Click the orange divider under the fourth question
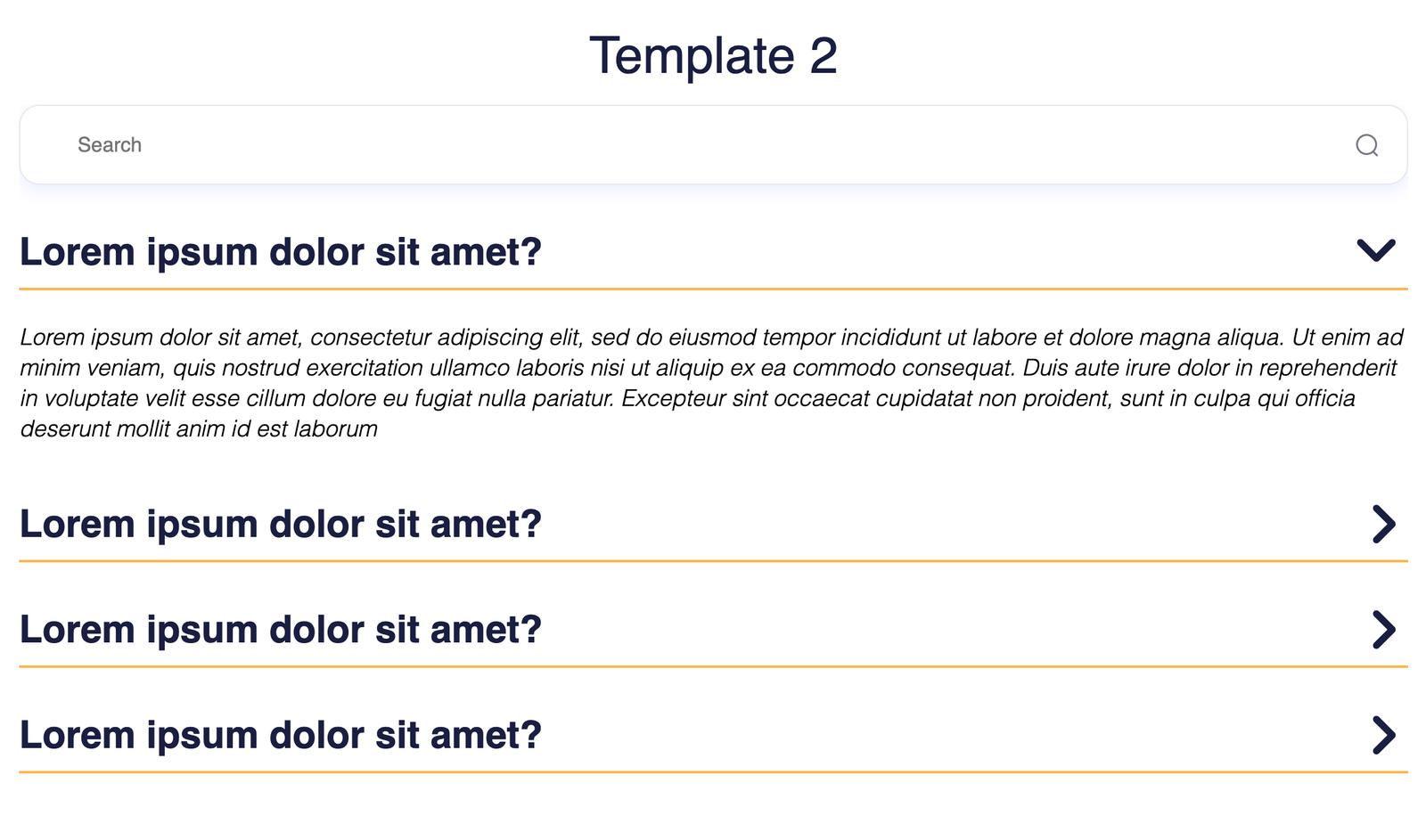 (713, 771)
